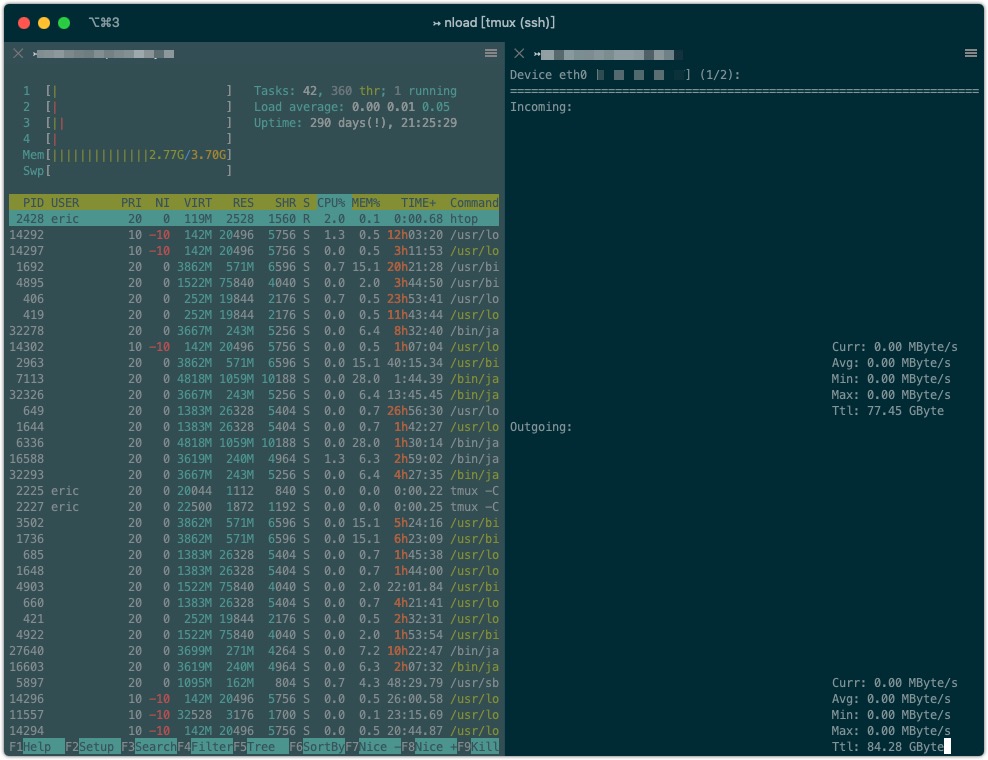This screenshot has height=760, width=988.
Task: Close the left htop pane tab
Action: point(18,54)
